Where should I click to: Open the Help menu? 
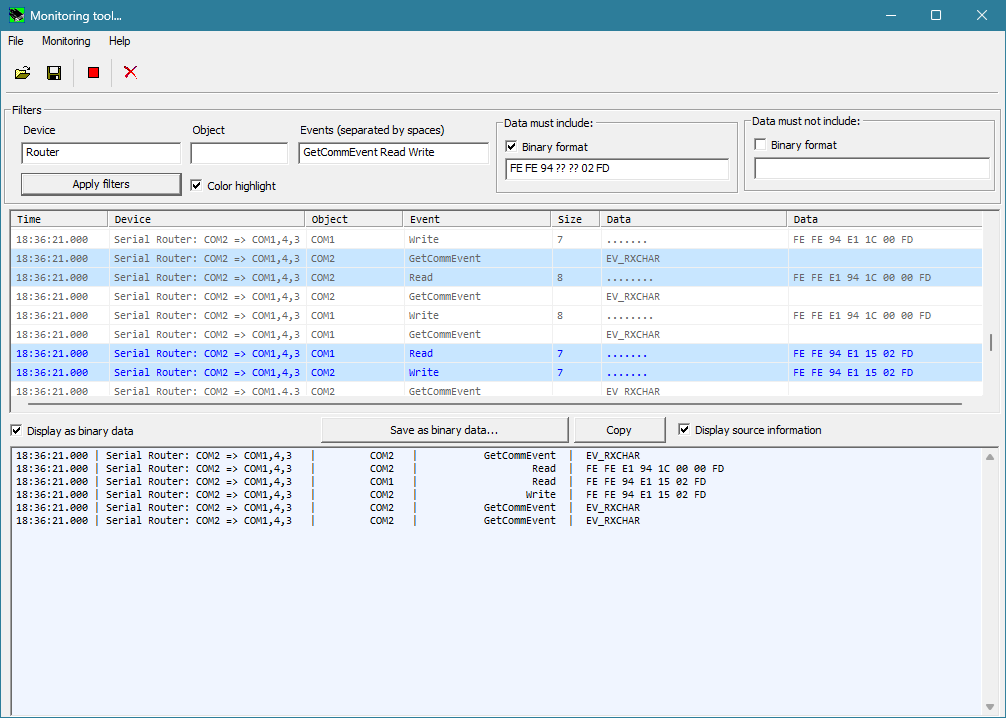coord(119,41)
